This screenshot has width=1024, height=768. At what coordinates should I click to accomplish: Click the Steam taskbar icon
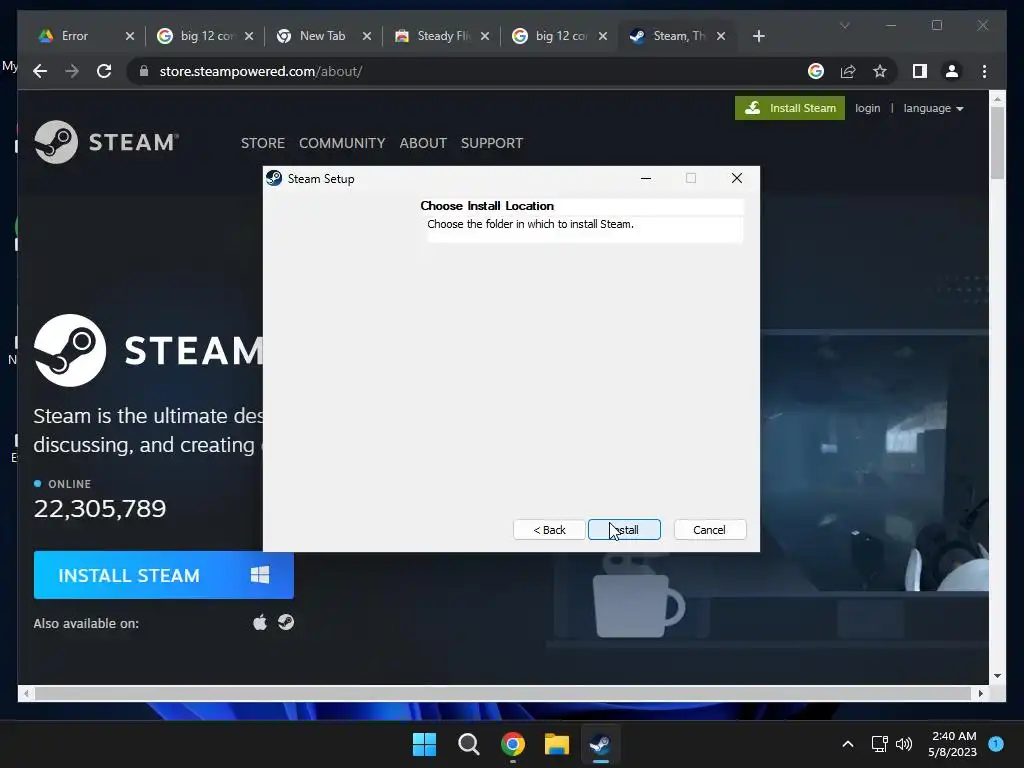[x=600, y=744]
